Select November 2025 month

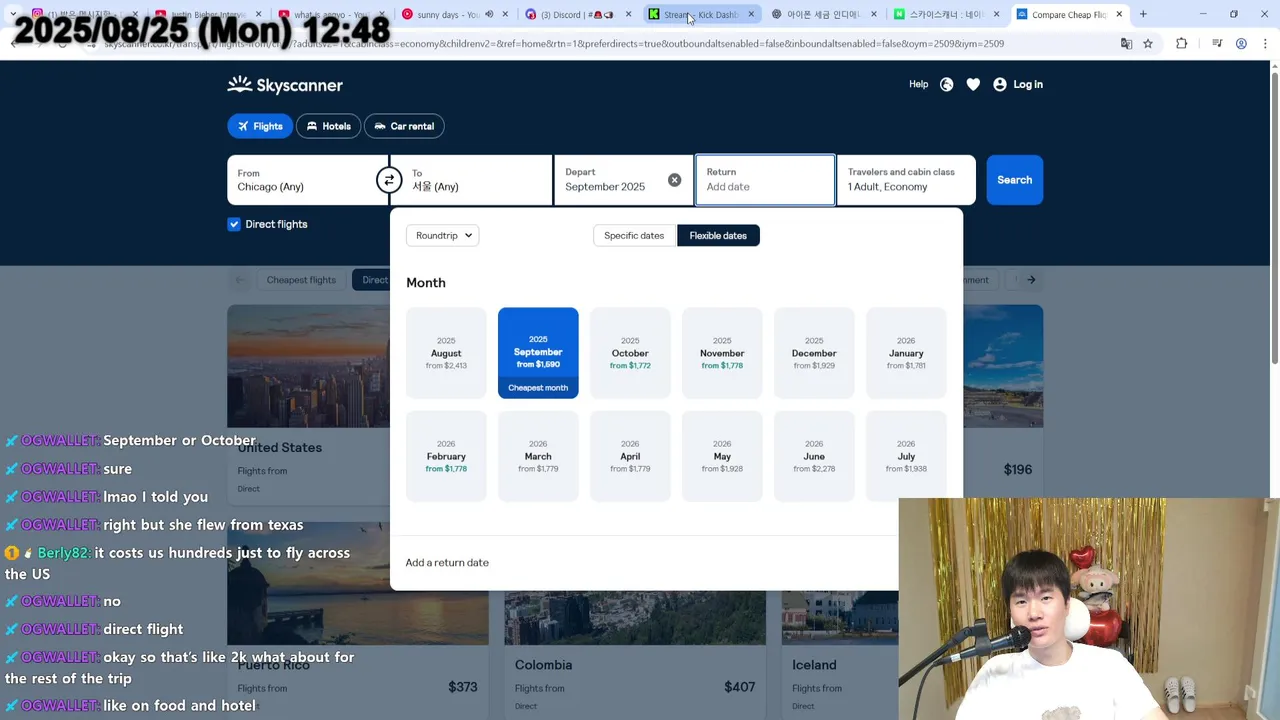coord(722,353)
